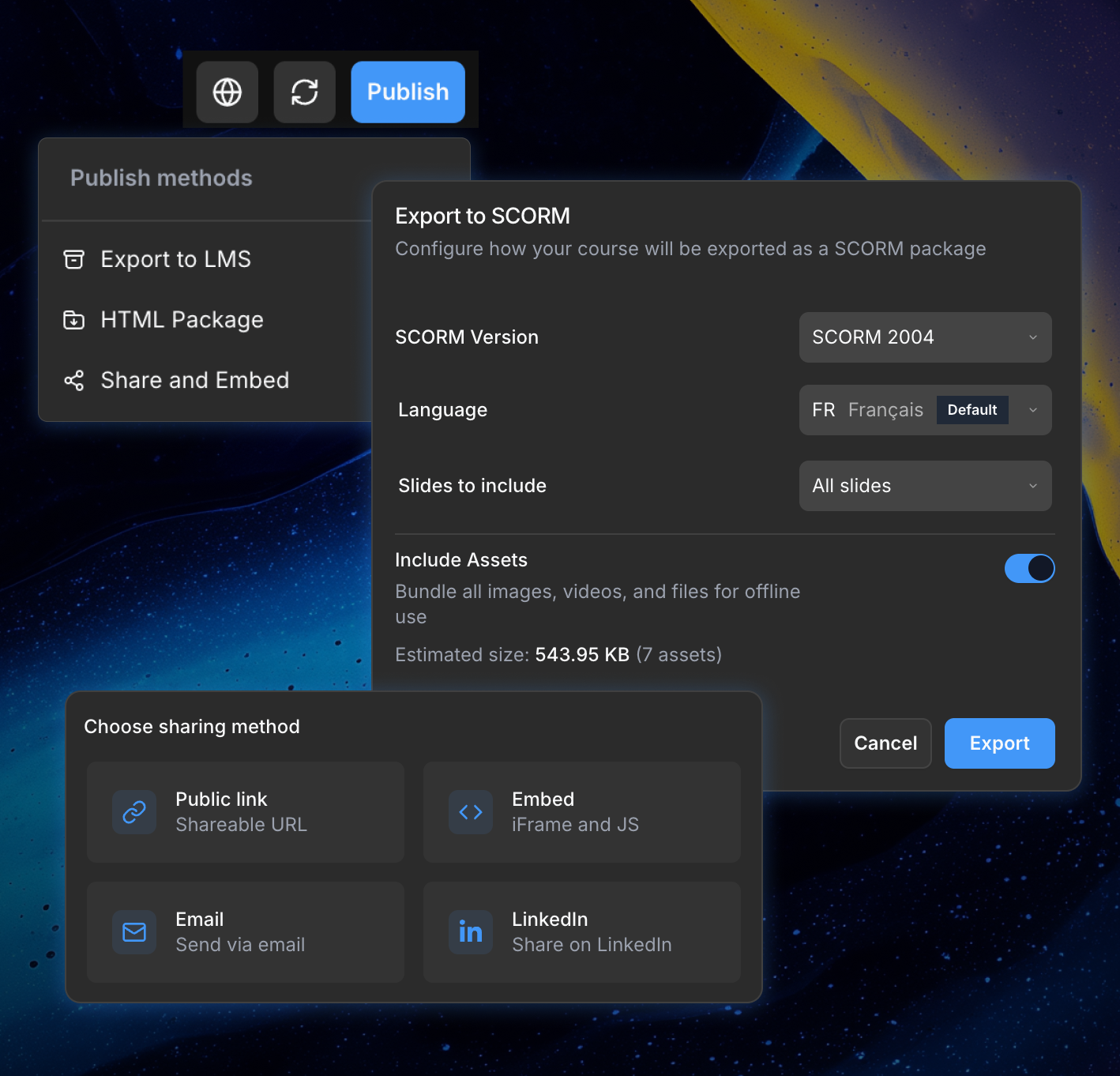The width and height of the screenshot is (1120, 1076).
Task: Click the Export to LMS archive icon
Action: (x=73, y=259)
